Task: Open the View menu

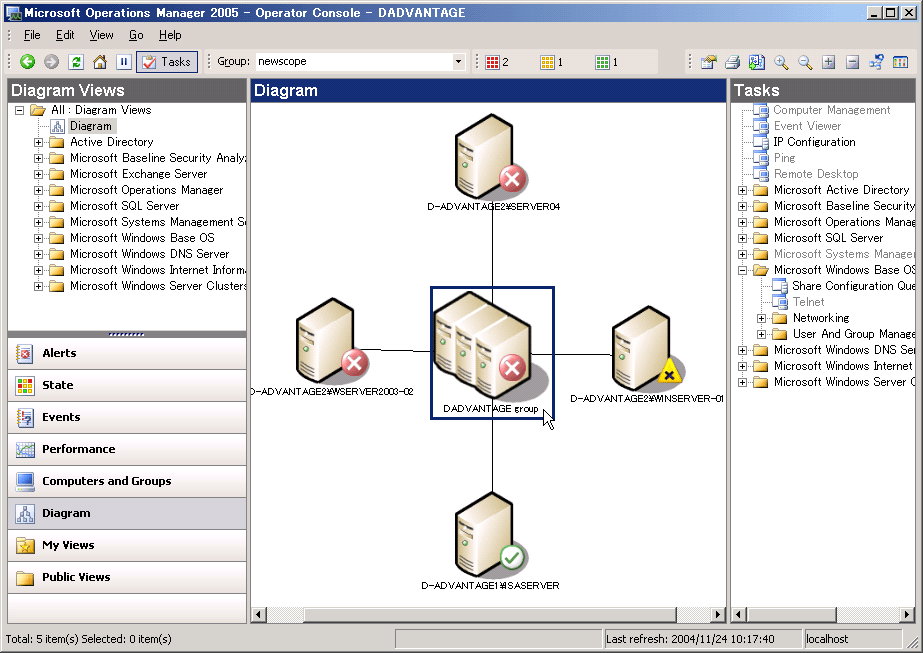Action: (101, 35)
